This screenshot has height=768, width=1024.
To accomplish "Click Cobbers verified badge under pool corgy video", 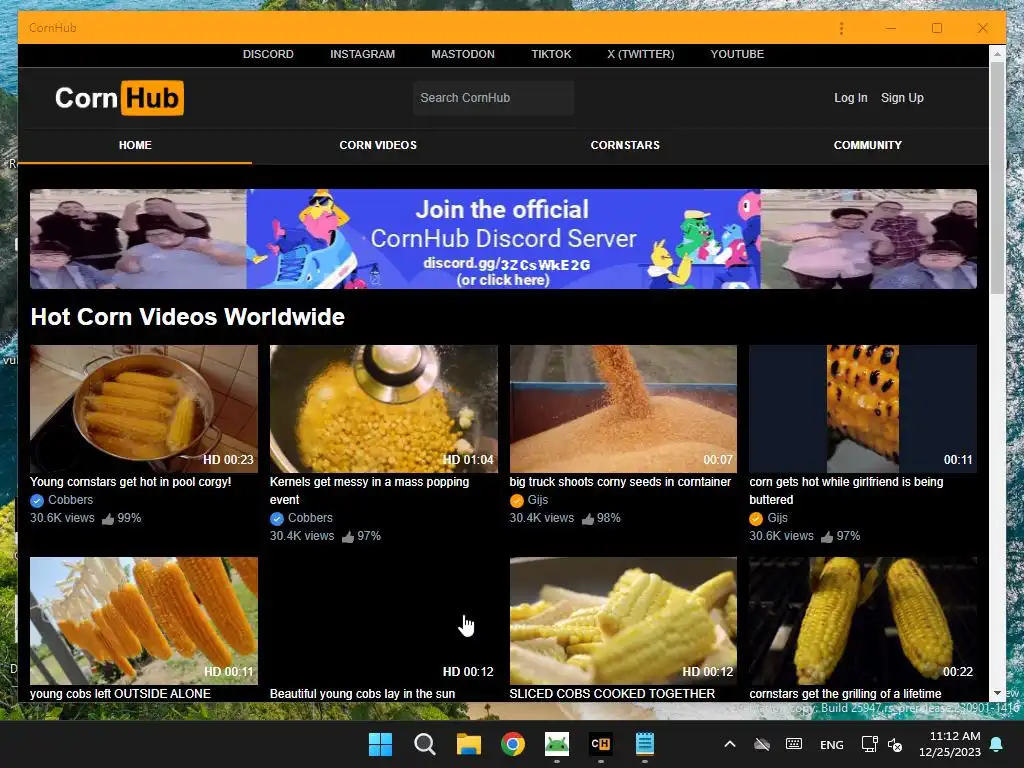I will click(37, 501).
